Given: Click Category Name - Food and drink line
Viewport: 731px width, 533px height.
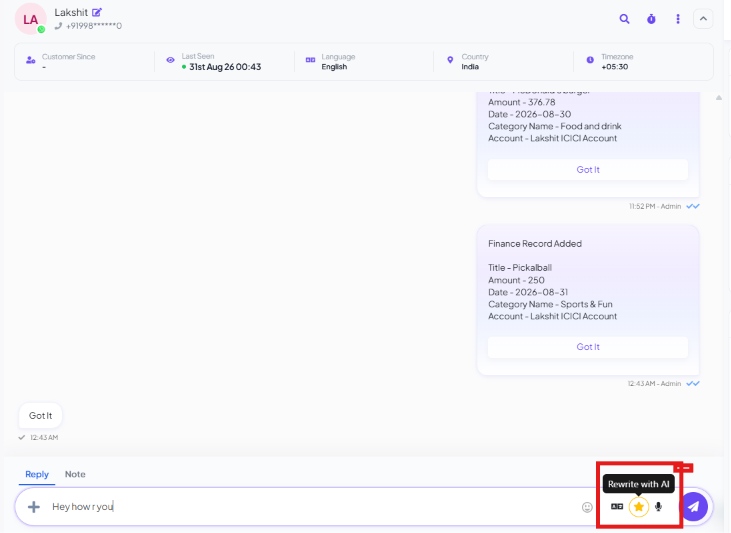Looking at the screenshot, I should (x=555, y=126).
